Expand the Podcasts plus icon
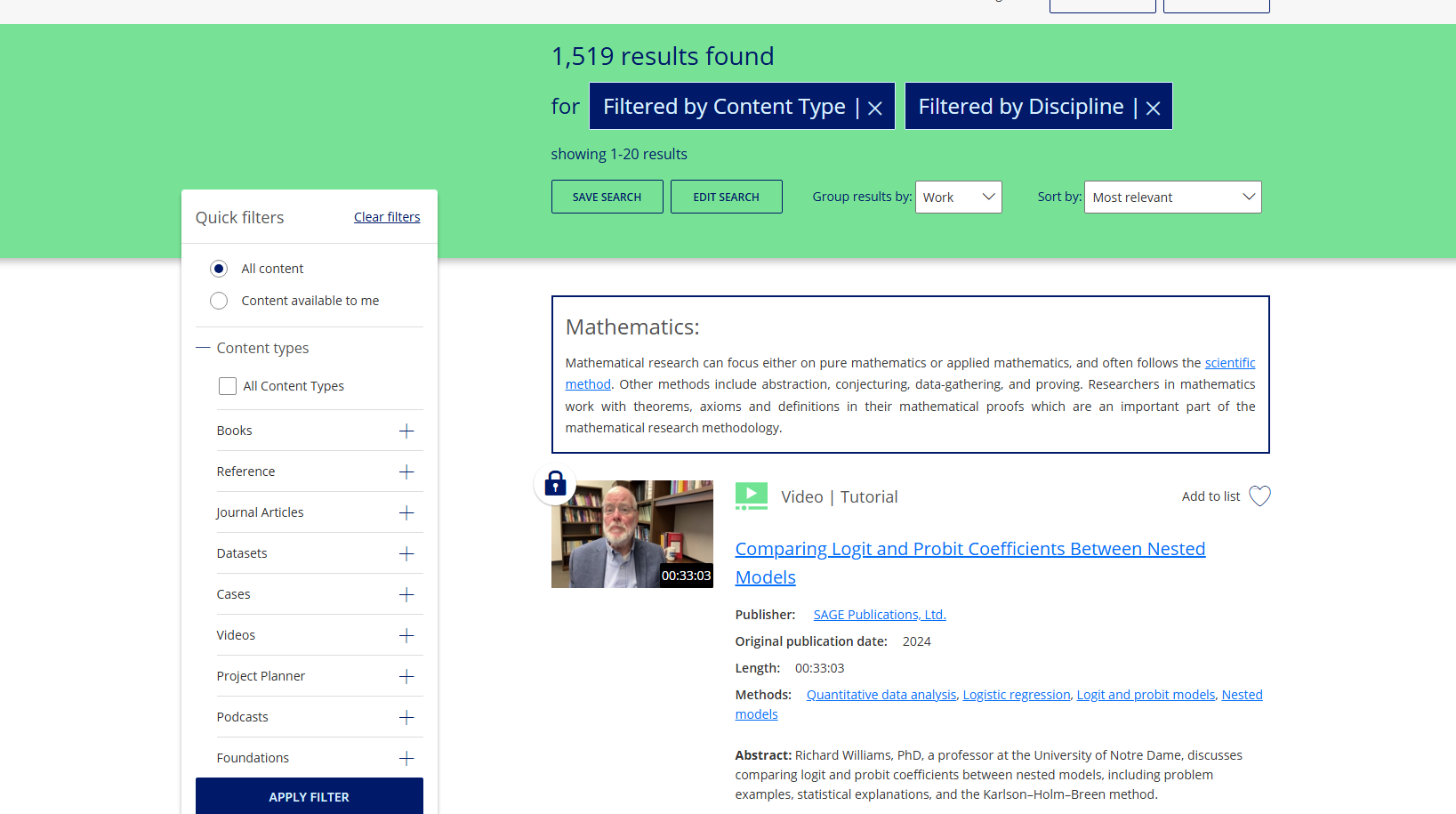Image resolution: width=1456 pixels, height=814 pixels. (406, 717)
